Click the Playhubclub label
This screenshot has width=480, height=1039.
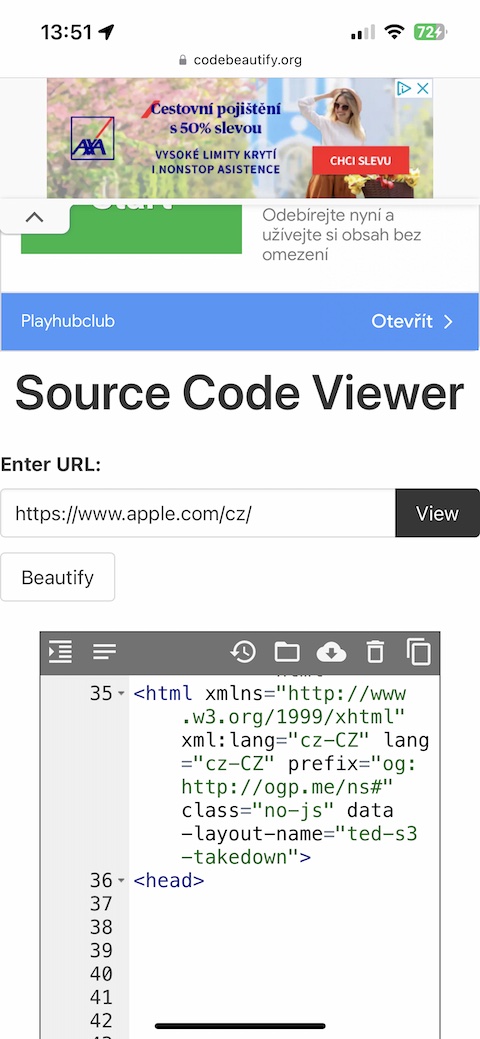(x=68, y=321)
